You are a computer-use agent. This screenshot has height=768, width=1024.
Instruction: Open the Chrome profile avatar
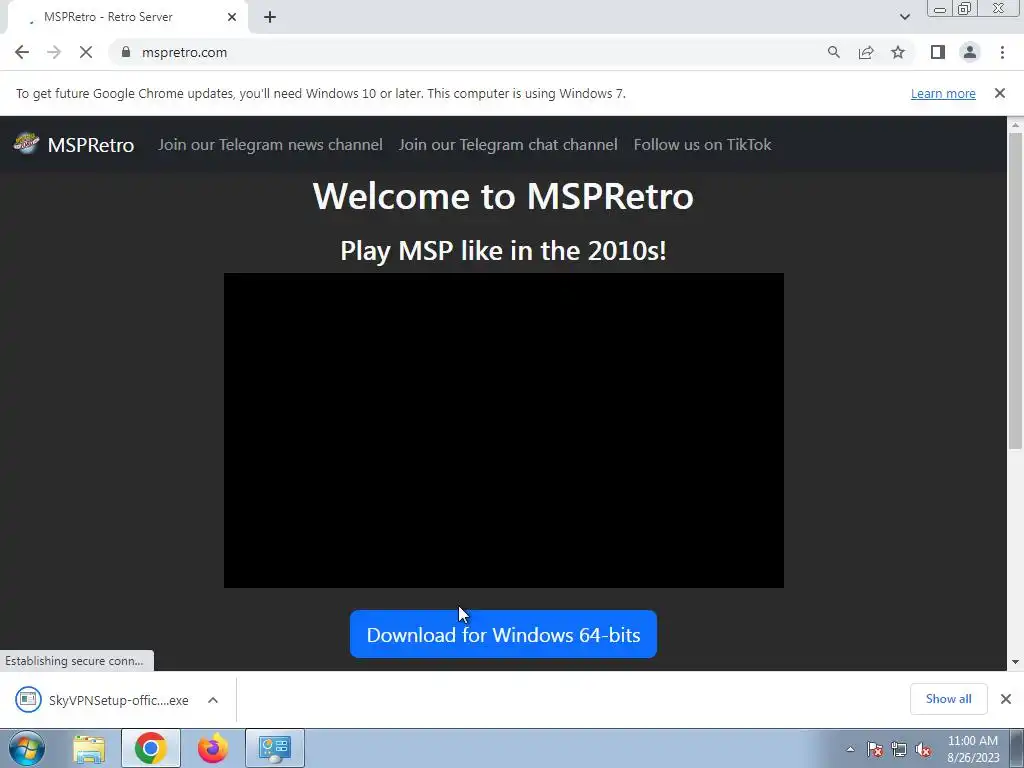point(970,52)
